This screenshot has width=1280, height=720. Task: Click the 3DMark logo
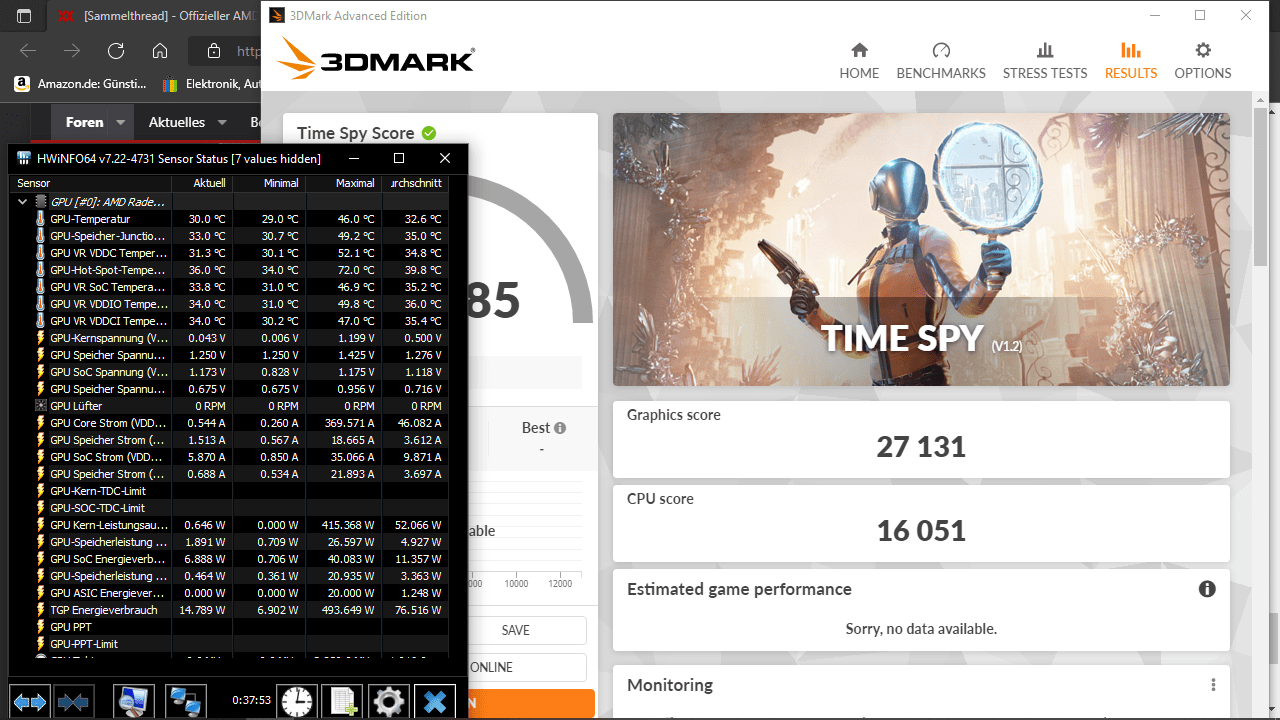376,59
